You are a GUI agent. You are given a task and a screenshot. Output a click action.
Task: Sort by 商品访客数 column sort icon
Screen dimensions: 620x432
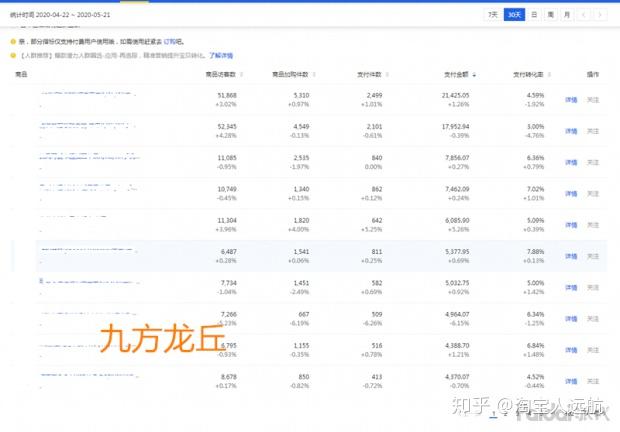[x=242, y=74]
